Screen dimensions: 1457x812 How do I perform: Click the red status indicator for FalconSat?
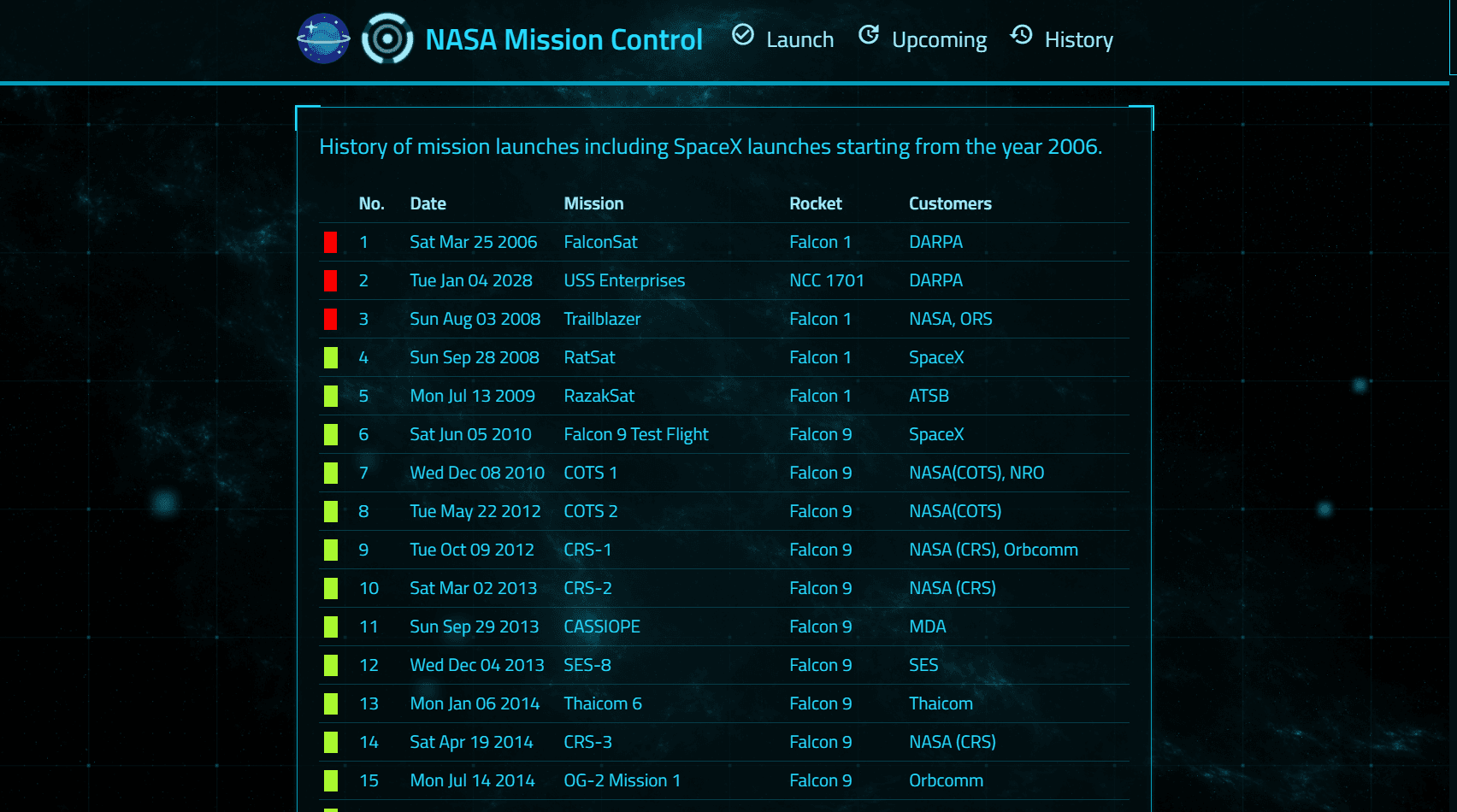tap(332, 242)
